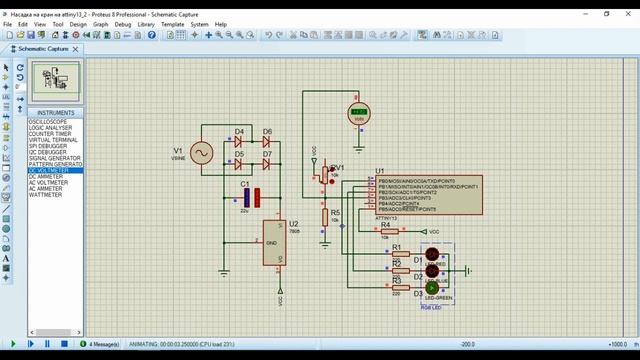640x360 pixels.
Task: Pick the 2D line drawing tool
Action: 6,209
